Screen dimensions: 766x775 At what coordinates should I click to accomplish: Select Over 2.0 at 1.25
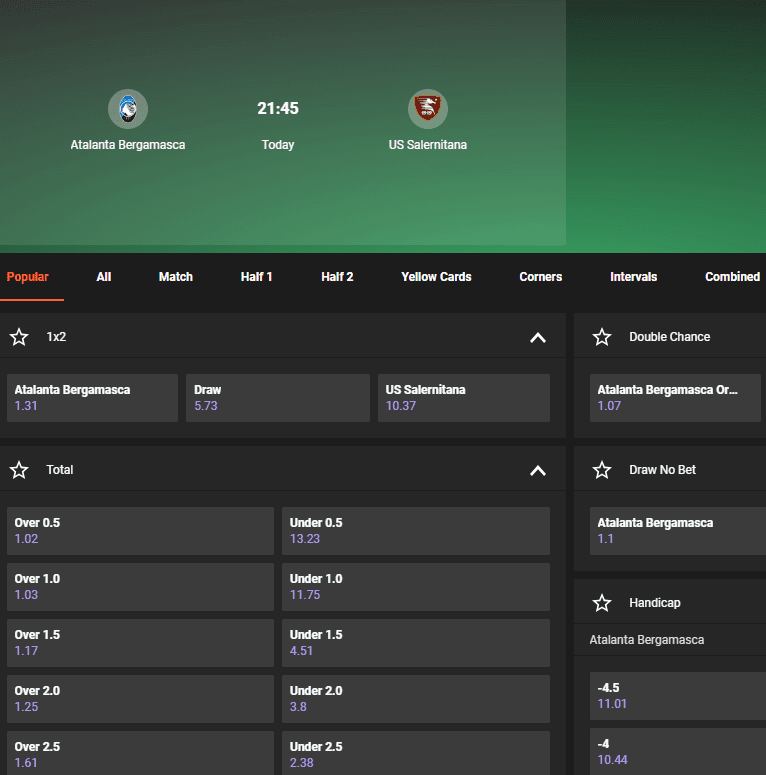pyautogui.click(x=140, y=699)
